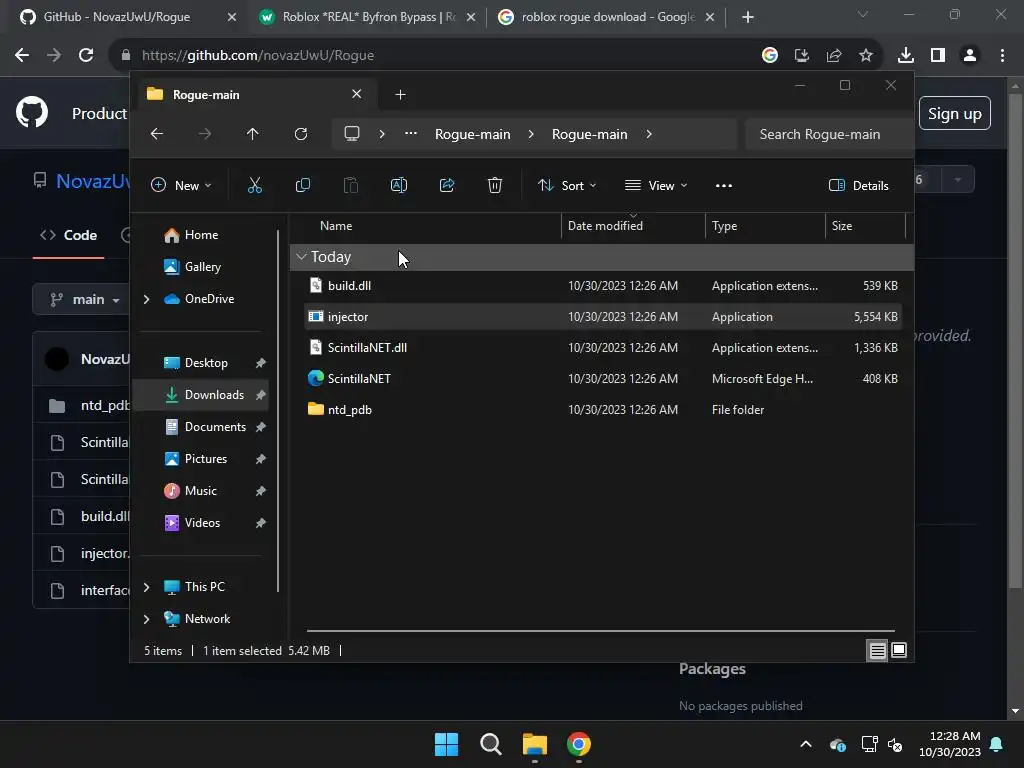Open the Sort dropdown

click(x=567, y=185)
